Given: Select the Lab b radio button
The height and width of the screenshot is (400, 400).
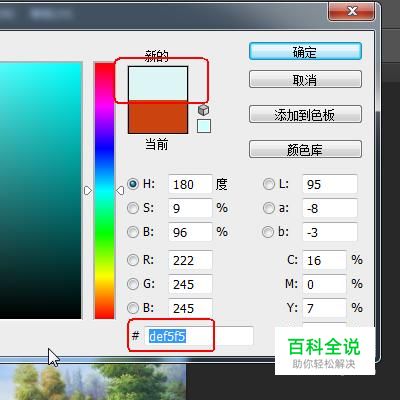Looking at the screenshot, I should click(268, 232).
